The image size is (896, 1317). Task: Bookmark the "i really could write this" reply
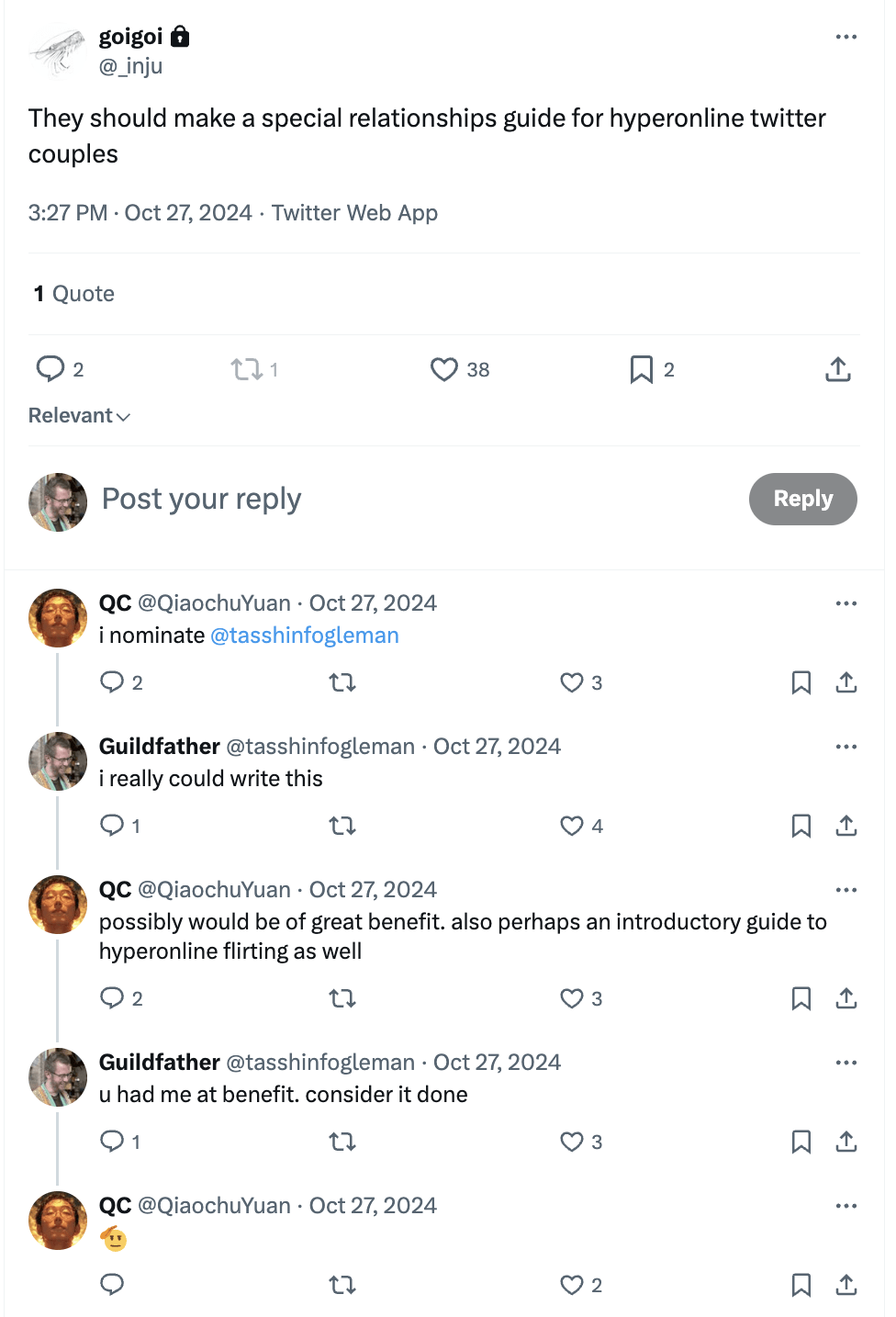[x=801, y=826]
